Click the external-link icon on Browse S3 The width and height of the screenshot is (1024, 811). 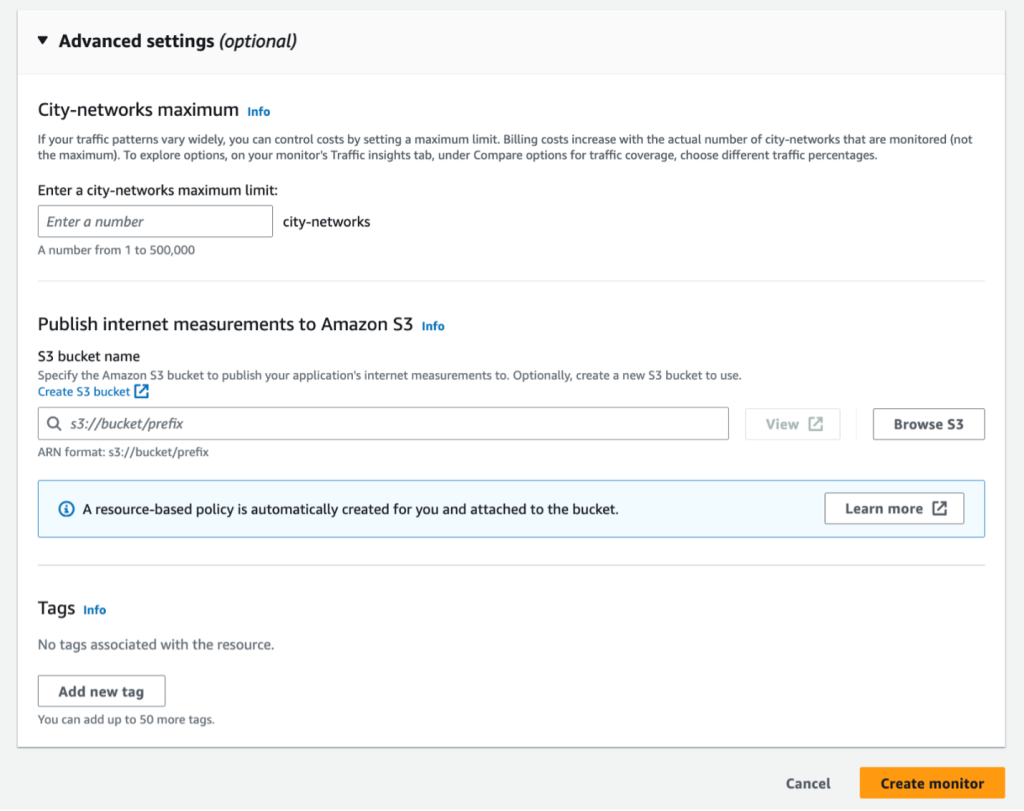[928, 424]
